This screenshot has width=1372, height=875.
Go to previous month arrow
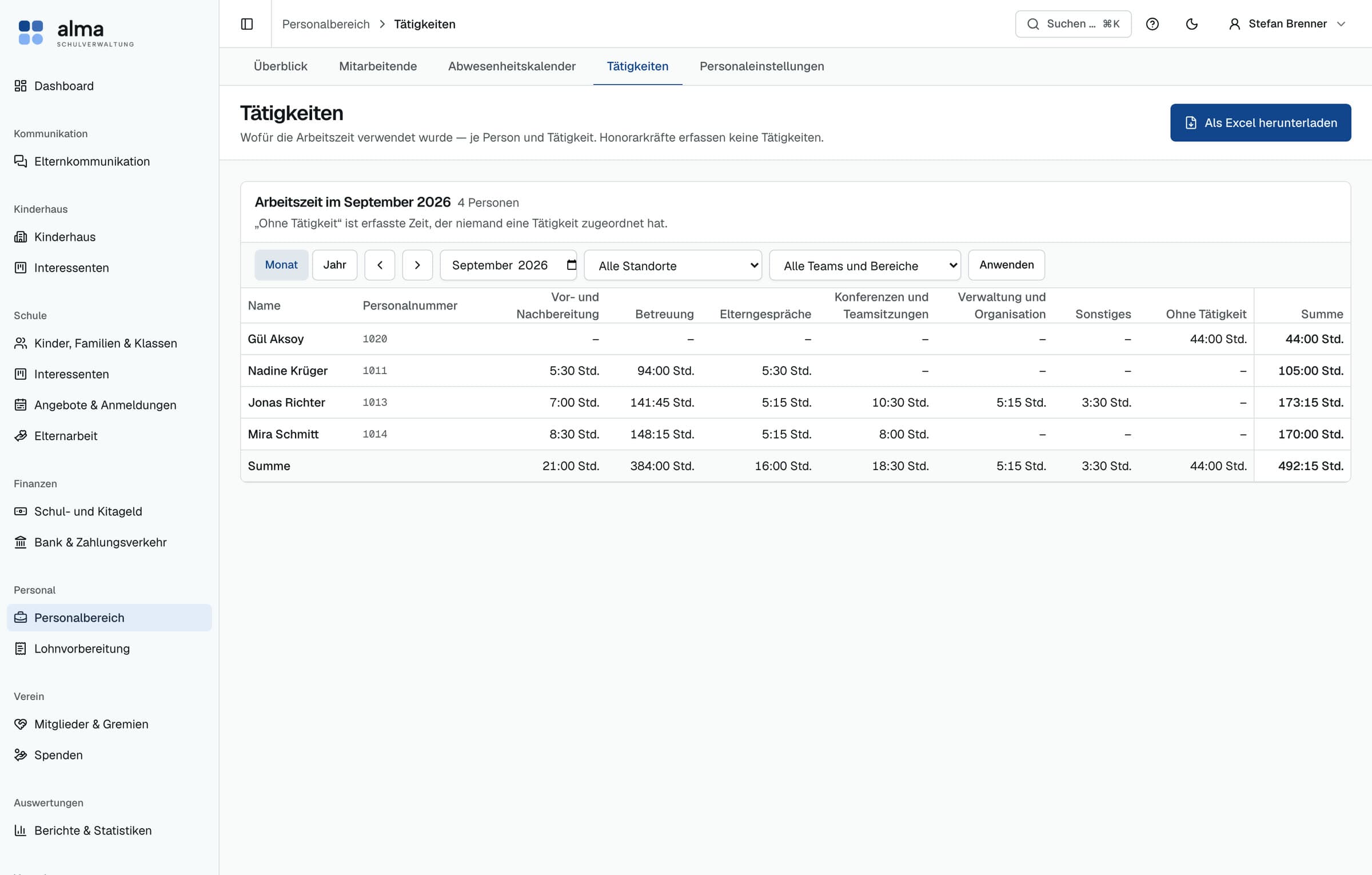pyautogui.click(x=380, y=265)
